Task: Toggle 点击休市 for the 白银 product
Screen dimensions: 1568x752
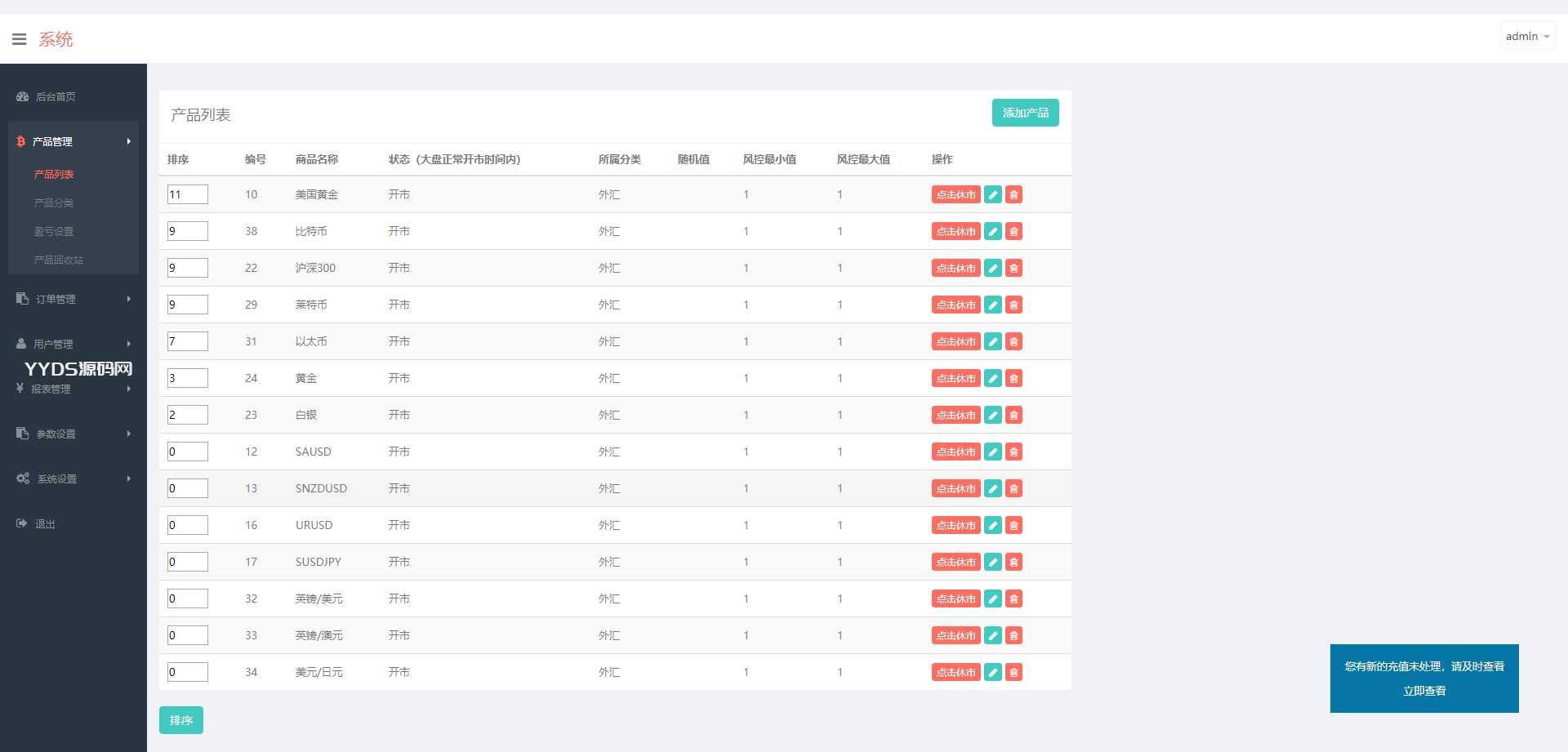Action: click(x=955, y=415)
